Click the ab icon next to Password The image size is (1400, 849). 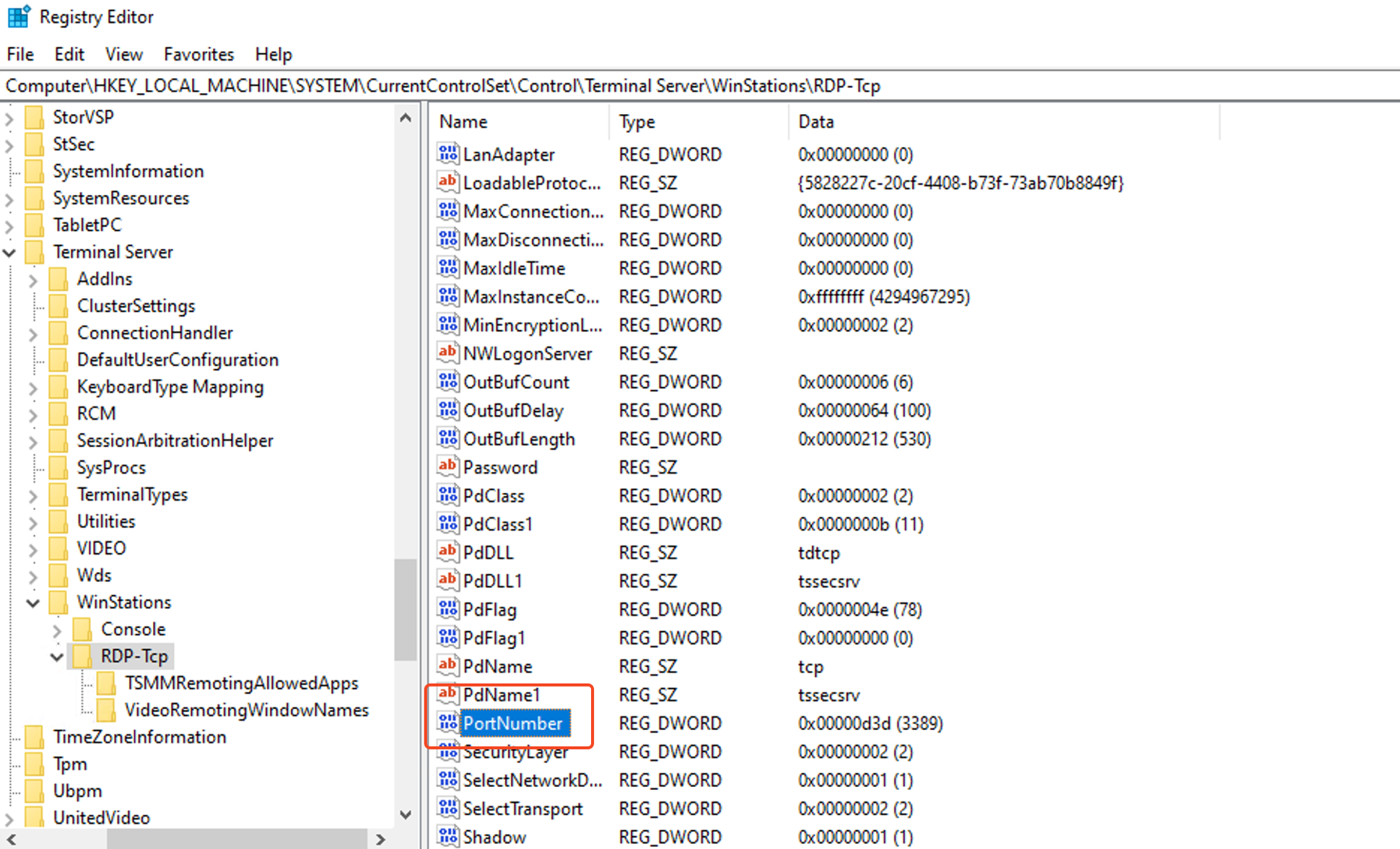[x=447, y=466]
